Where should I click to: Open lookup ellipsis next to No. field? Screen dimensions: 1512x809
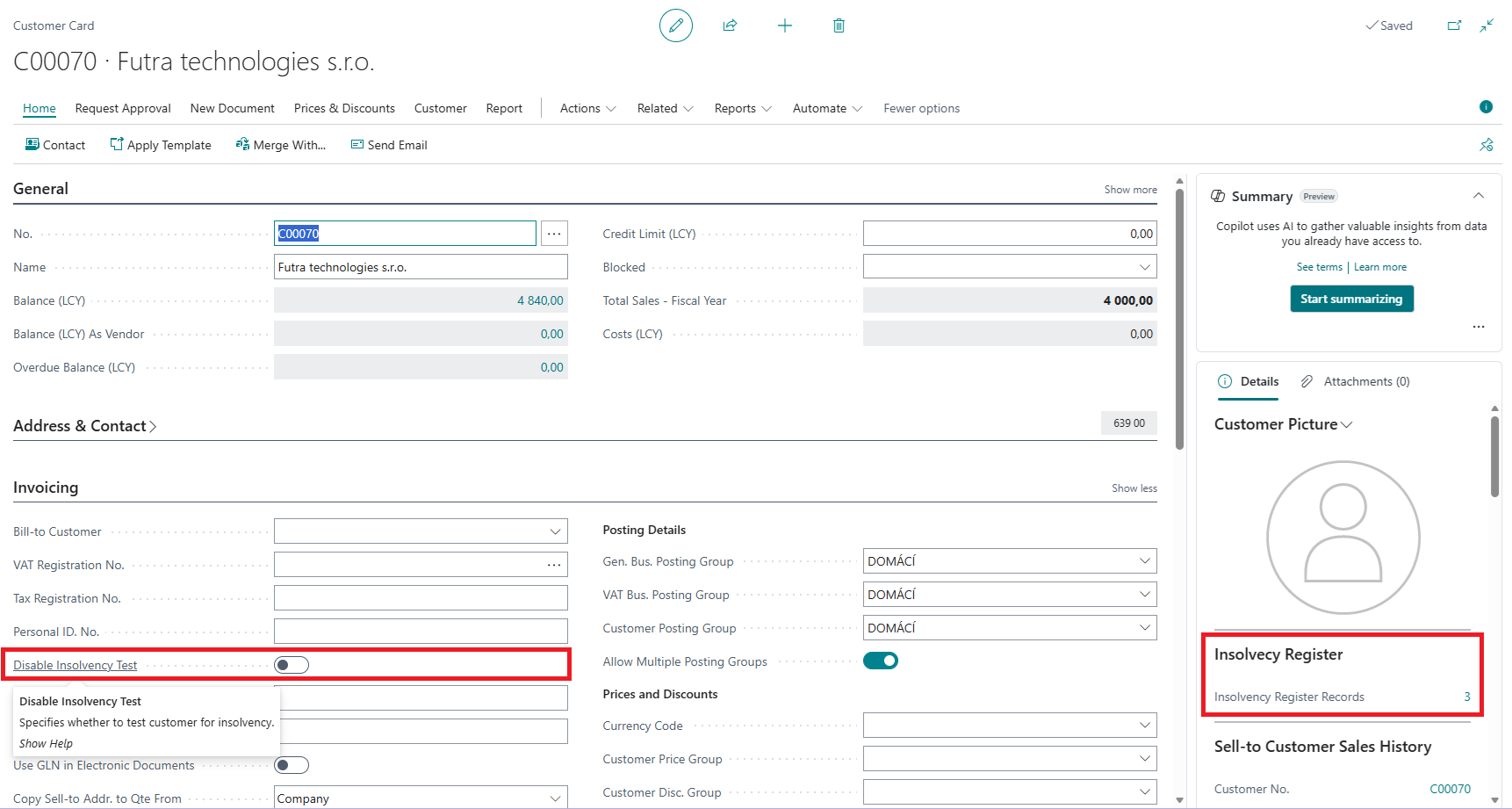[554, 234]
